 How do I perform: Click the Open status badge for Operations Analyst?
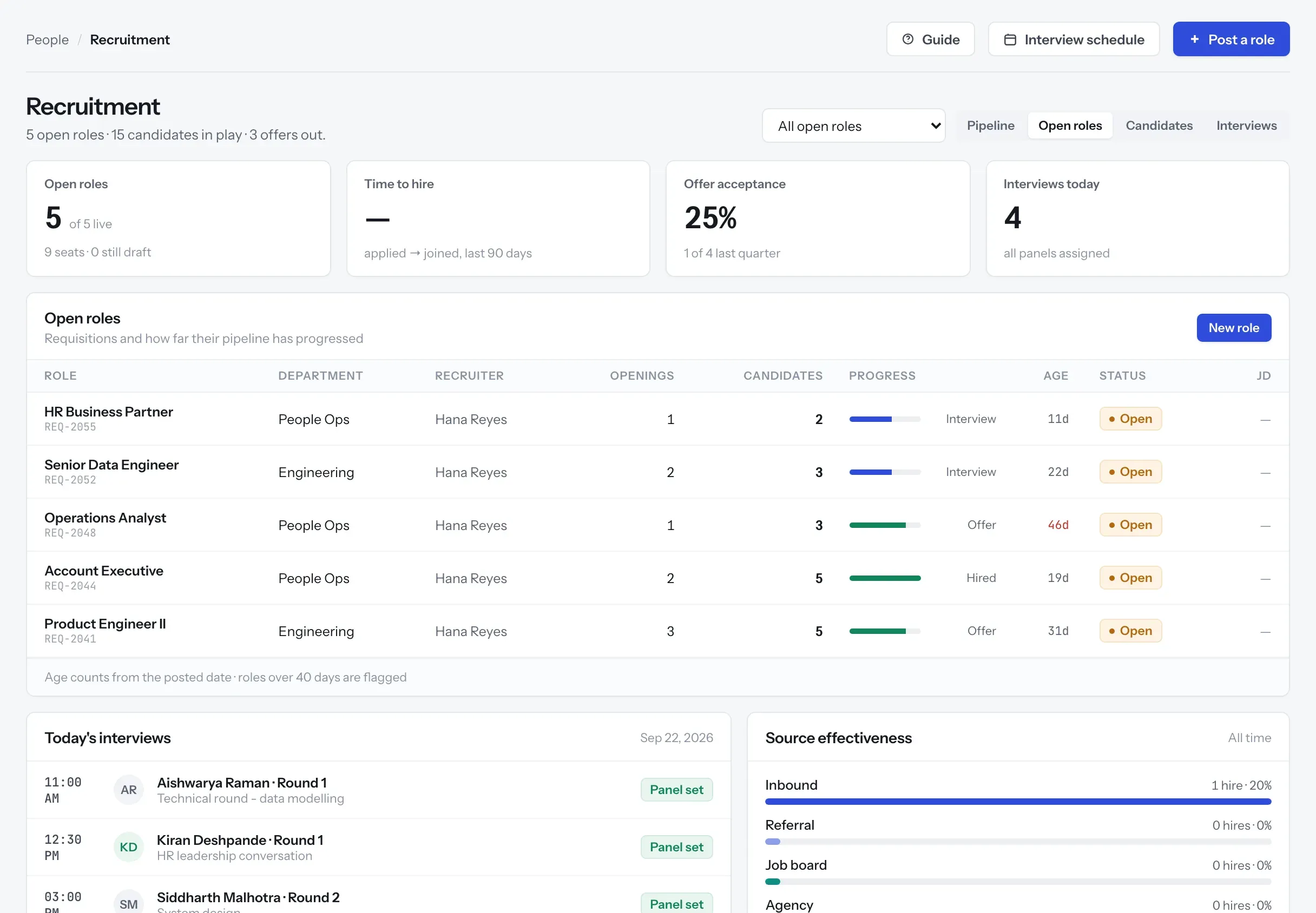point(1130,525)
